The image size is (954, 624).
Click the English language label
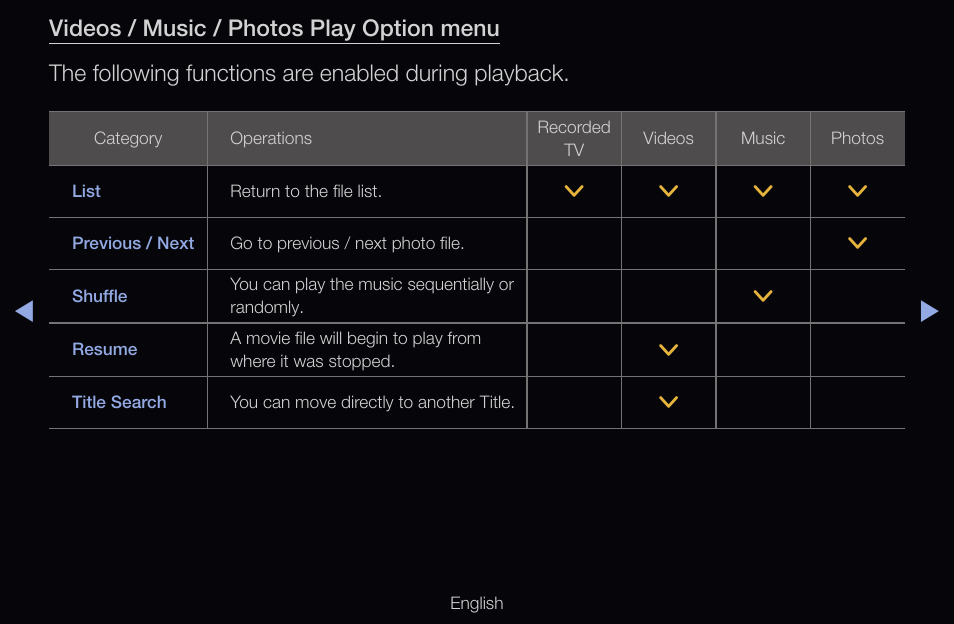coord(476,603)
